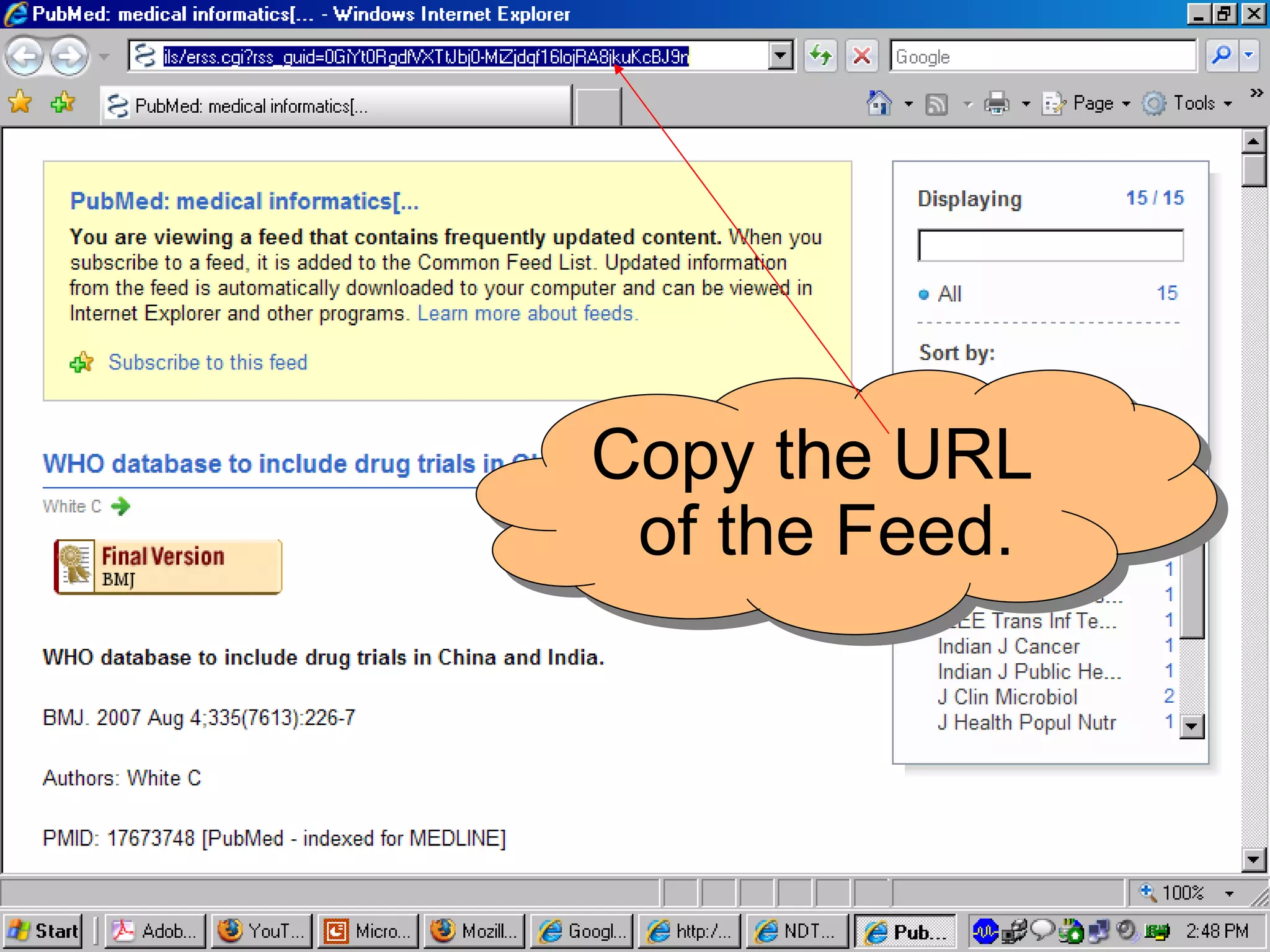
Task: Switch to the Google IE taskbar window
Action: pyautogui.click(x=582, y=931)
